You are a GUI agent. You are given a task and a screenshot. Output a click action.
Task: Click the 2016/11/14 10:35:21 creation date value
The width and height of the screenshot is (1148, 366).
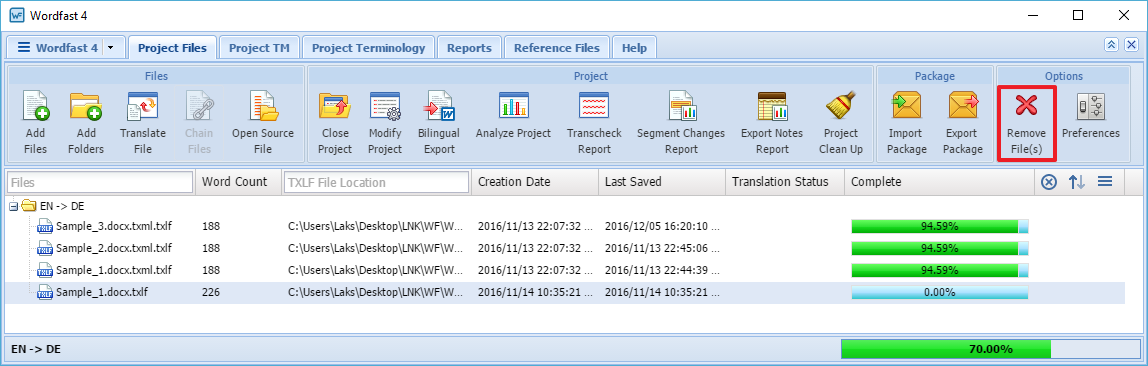(x=535, y=292)
